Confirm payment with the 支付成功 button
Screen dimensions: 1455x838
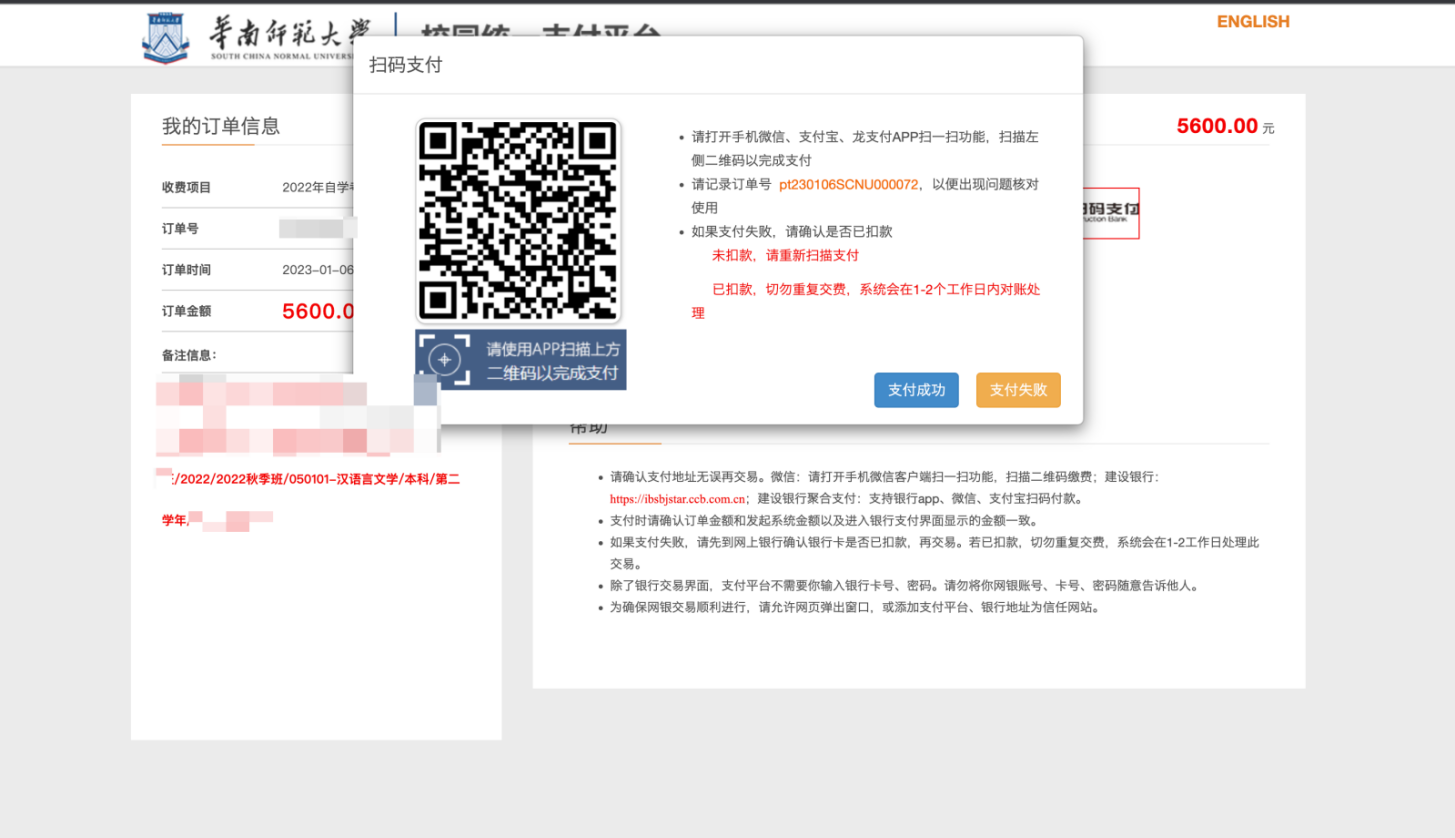[916, 390]
